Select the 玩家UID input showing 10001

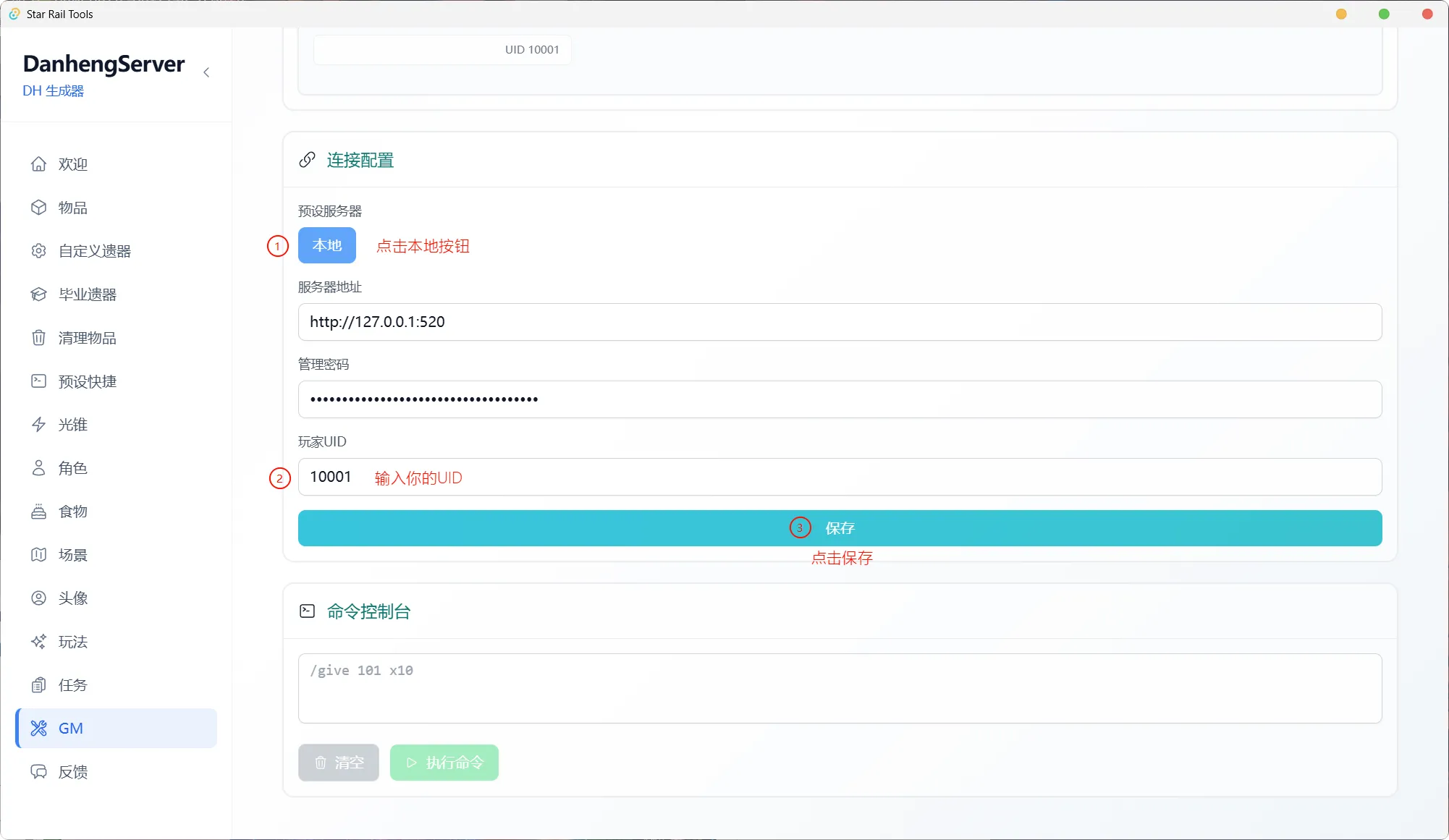[840, 476]
